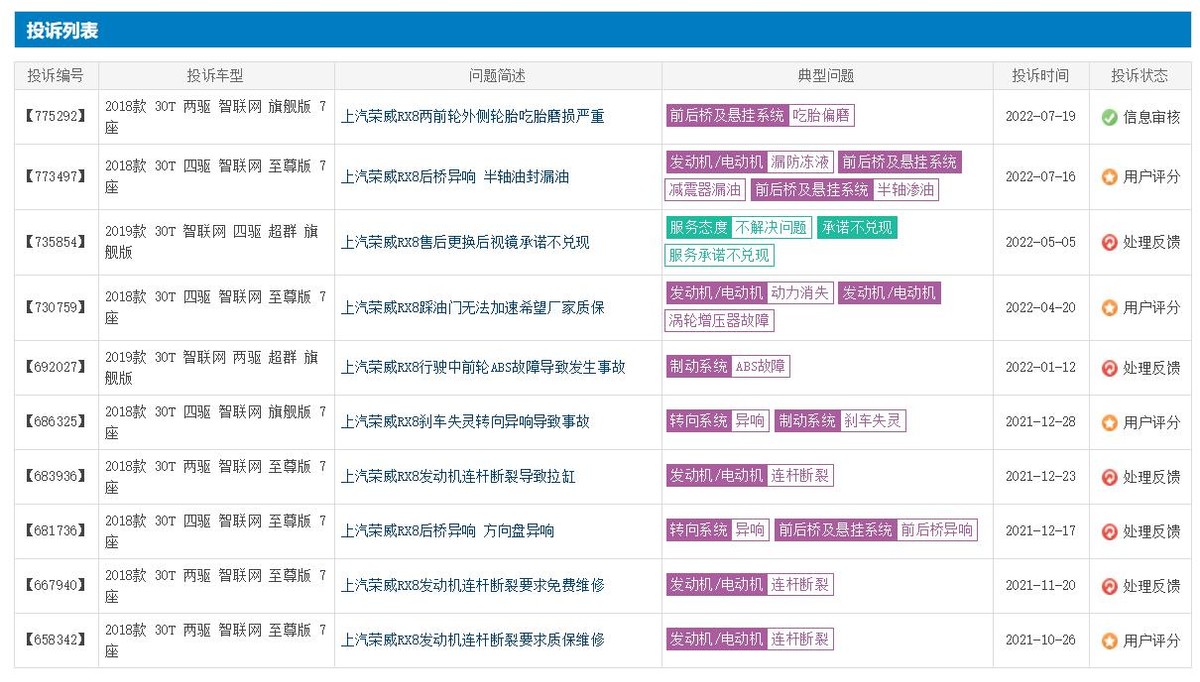Select complaint number 【773497】

click(56, 177)
